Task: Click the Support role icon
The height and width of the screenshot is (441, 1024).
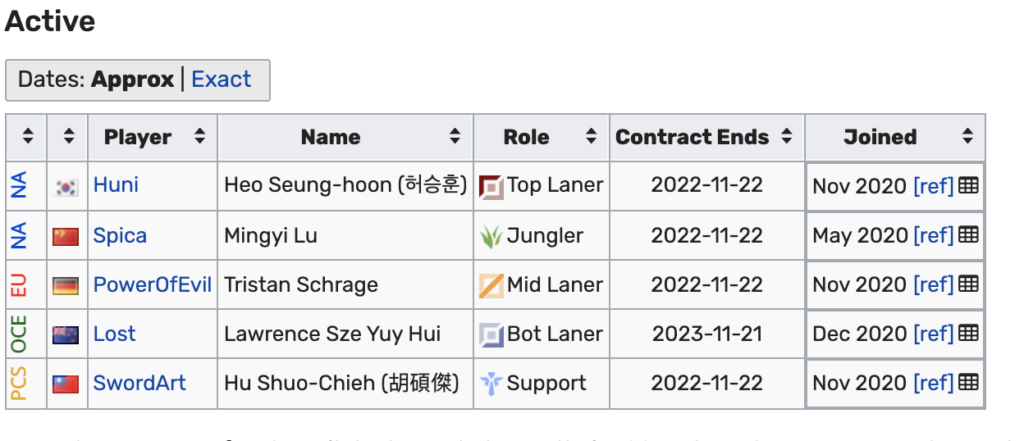Action: point(491,383)
